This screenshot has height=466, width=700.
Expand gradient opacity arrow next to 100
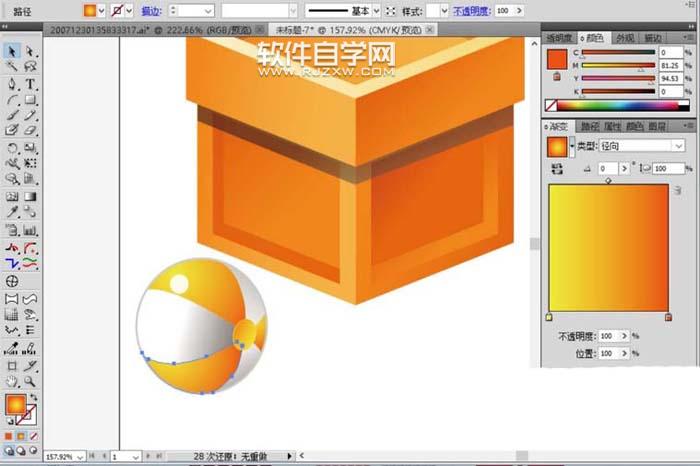pos(624,336)
